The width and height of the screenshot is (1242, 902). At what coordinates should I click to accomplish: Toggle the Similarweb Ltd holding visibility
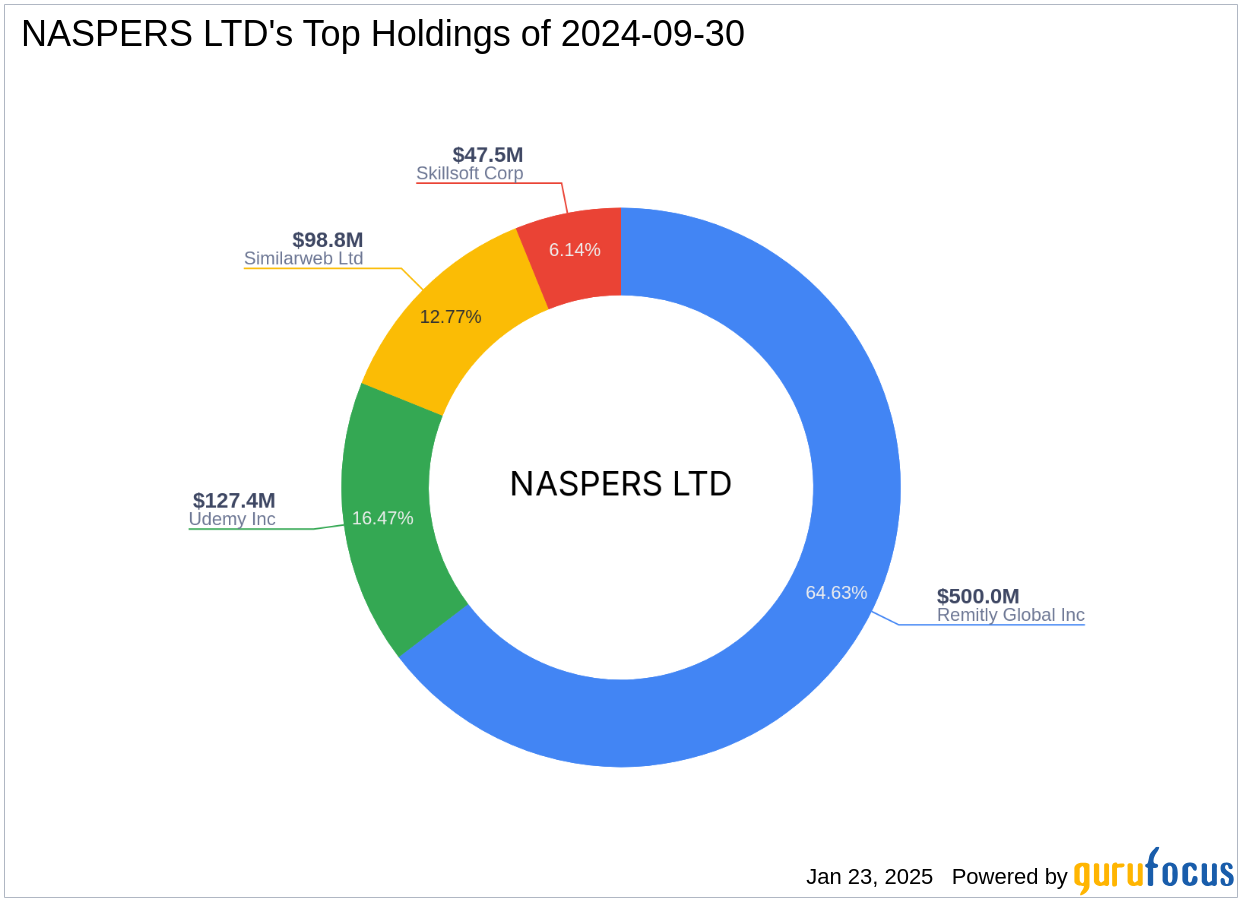click(x=304, y=258)
